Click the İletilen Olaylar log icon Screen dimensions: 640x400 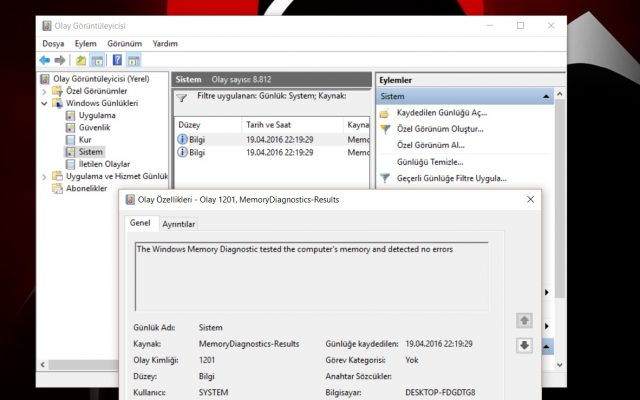pos(71,164)
